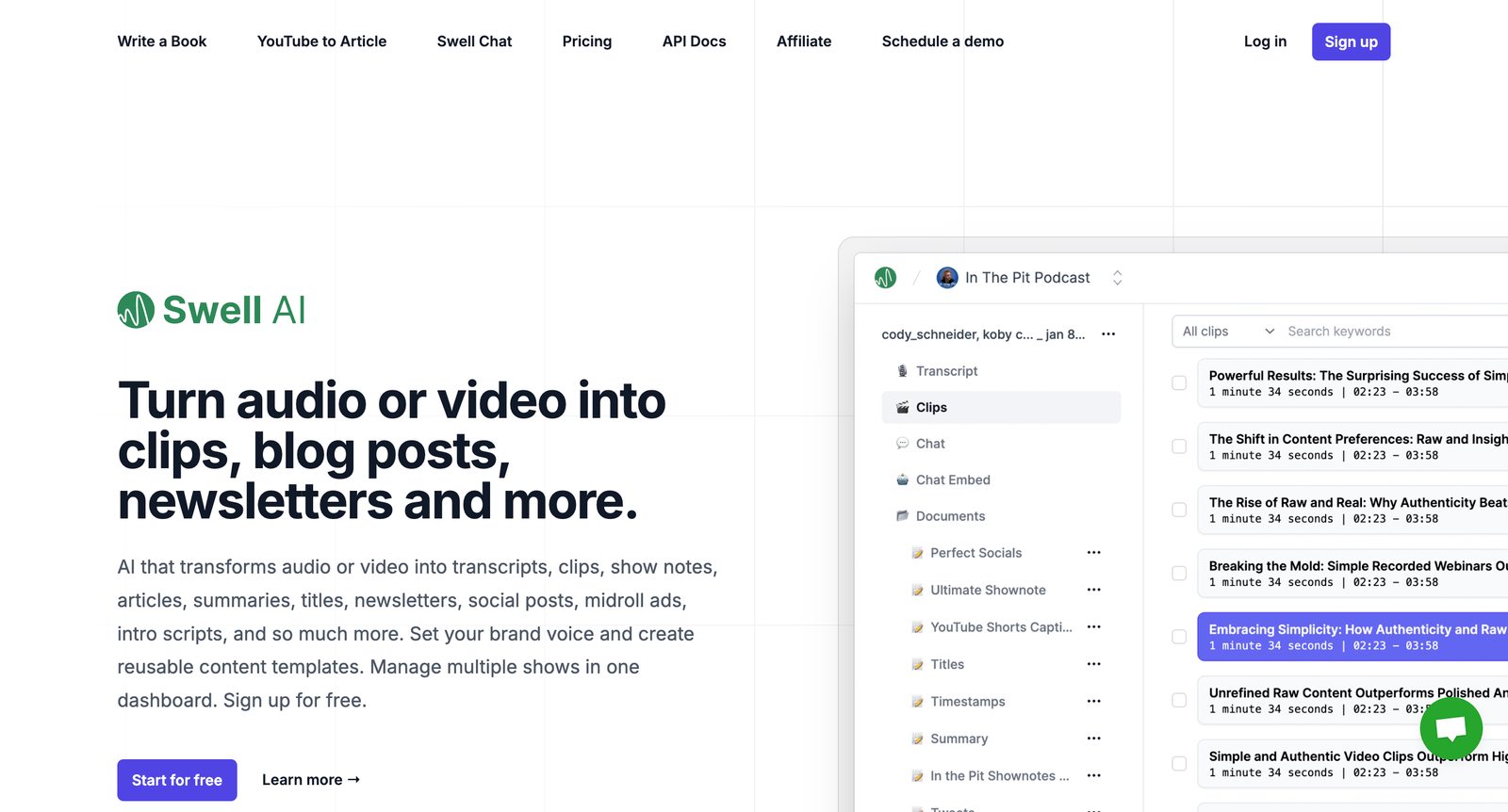Click the Sign up button
1508x812 pixels.
tap(1351, 41)
